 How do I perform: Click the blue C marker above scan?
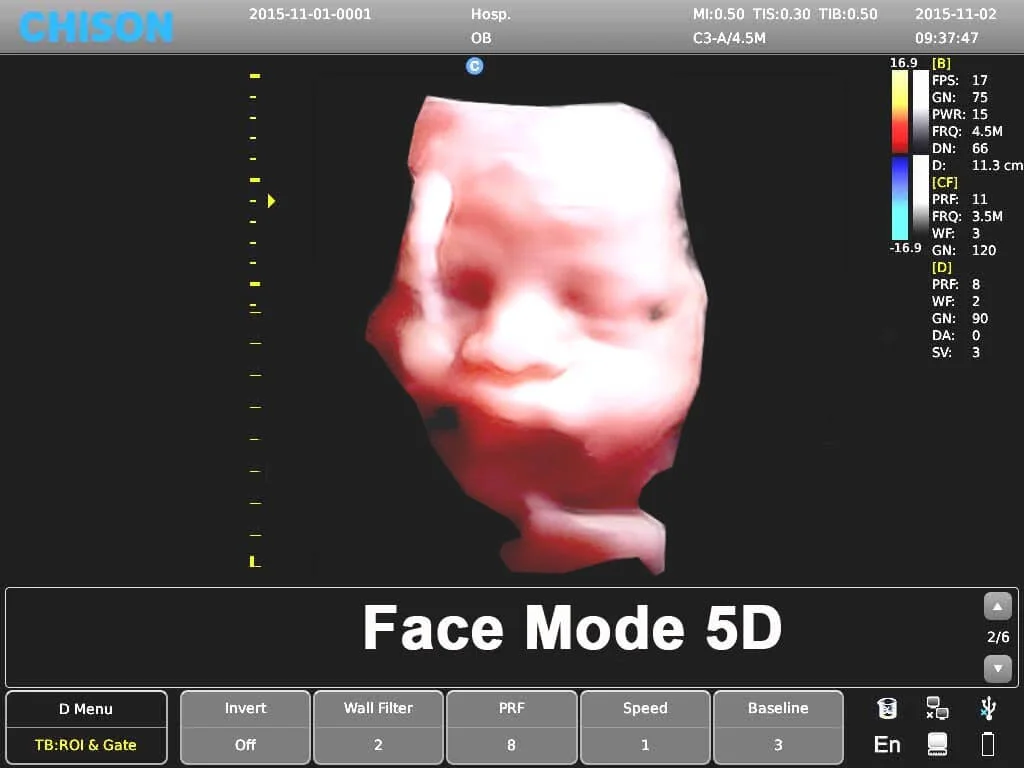point(475,66)
